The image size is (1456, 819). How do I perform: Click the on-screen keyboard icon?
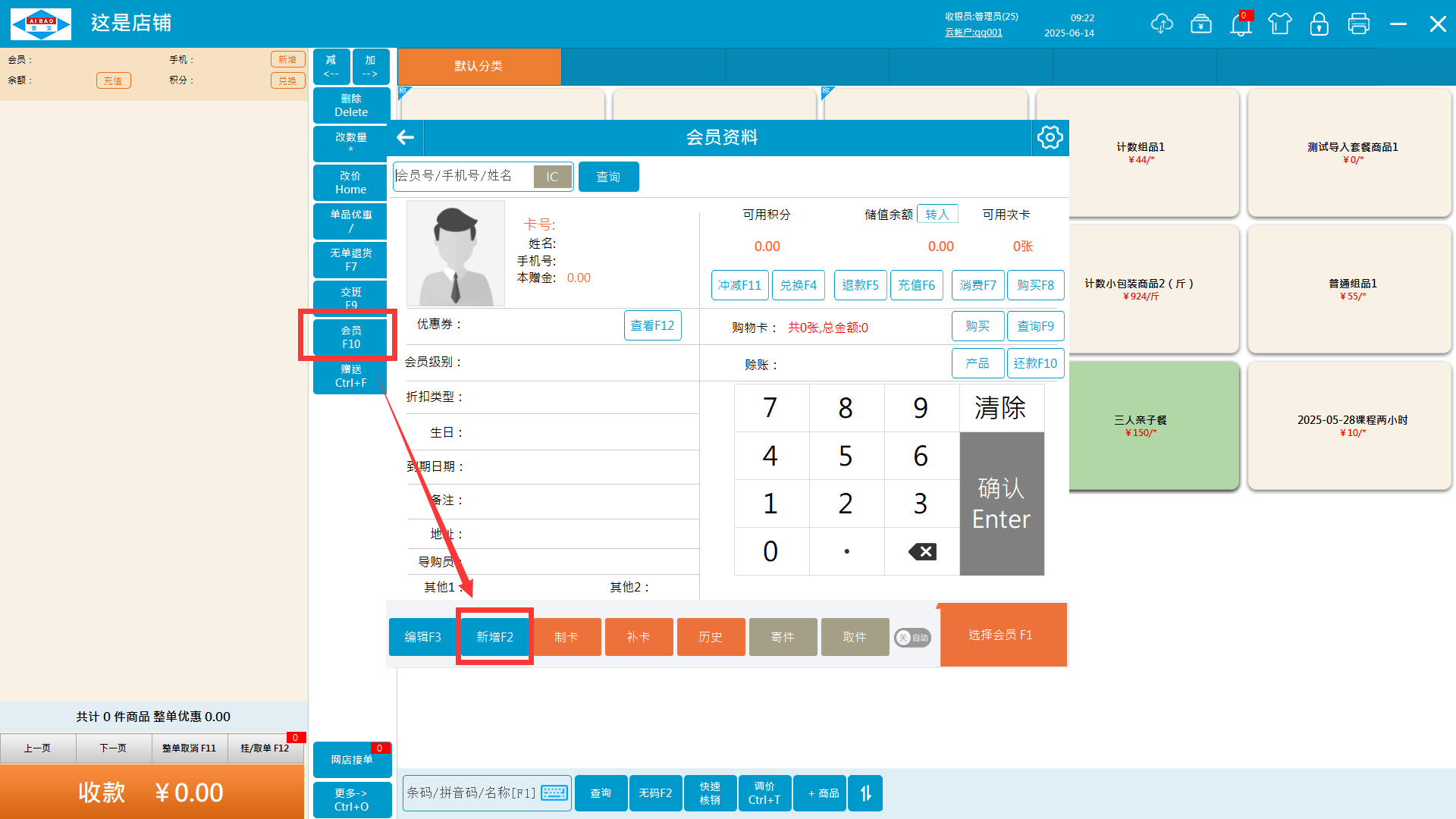(554, 792)
